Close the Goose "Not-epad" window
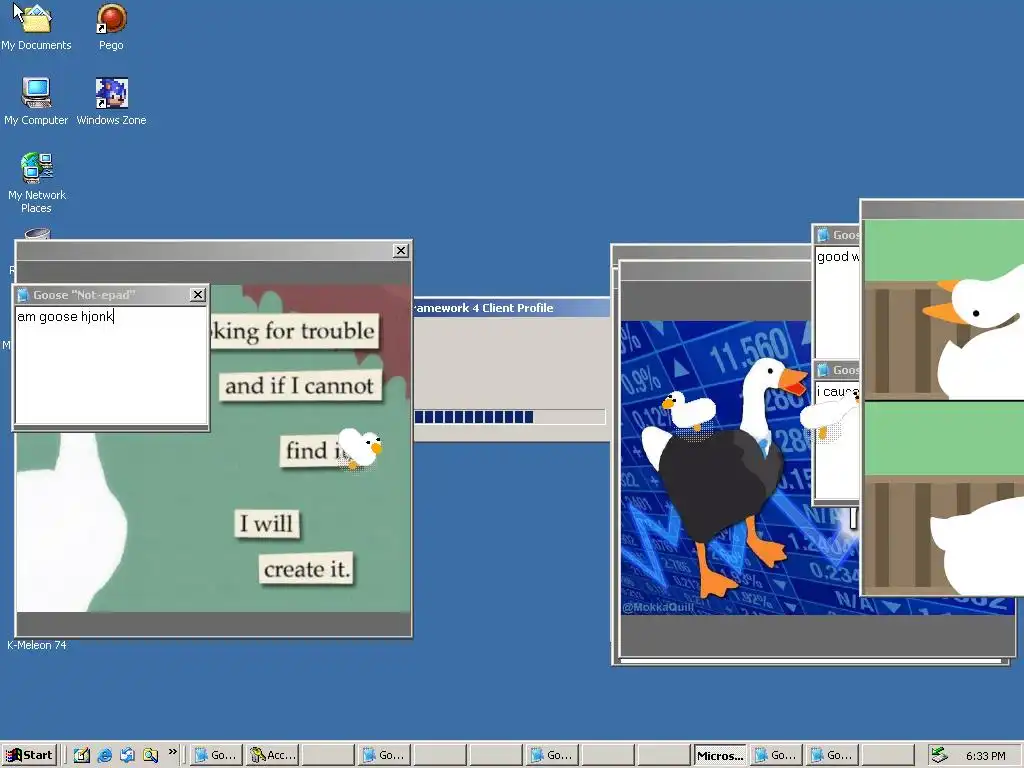 pos(198,295)
